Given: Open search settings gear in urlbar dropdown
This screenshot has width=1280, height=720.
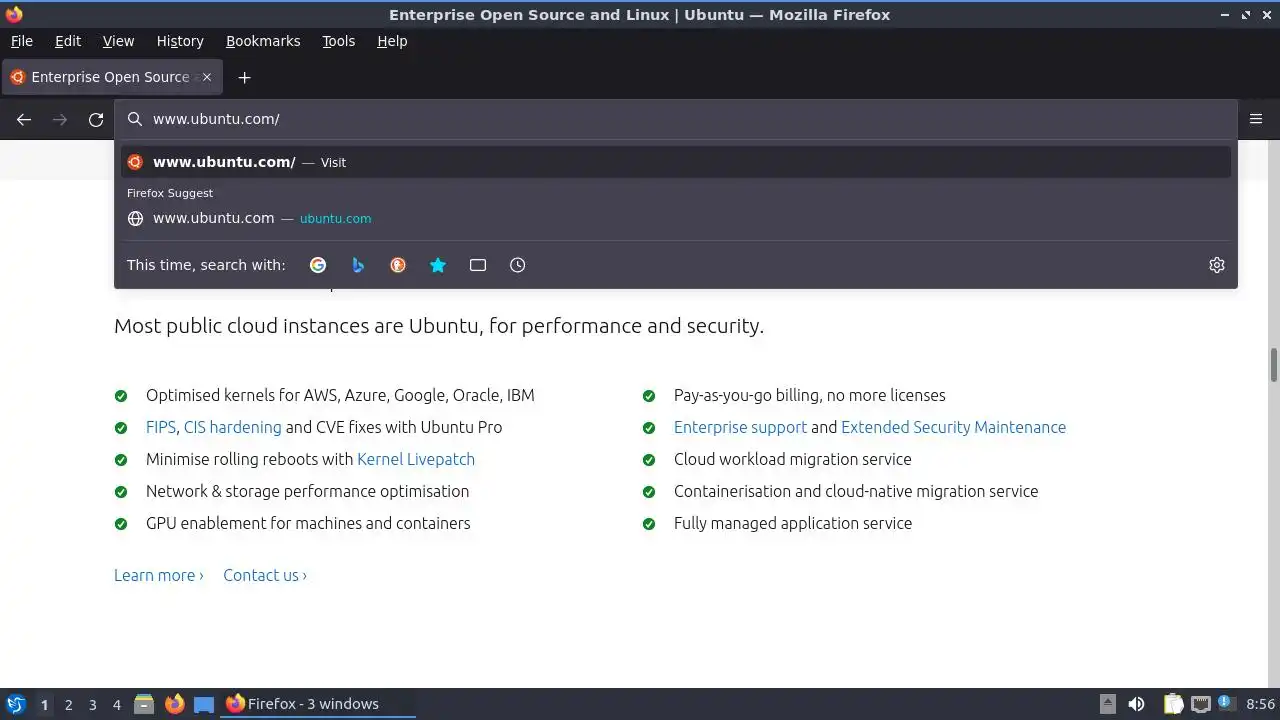Looking at the screenshot, I should pos(1217,265).
